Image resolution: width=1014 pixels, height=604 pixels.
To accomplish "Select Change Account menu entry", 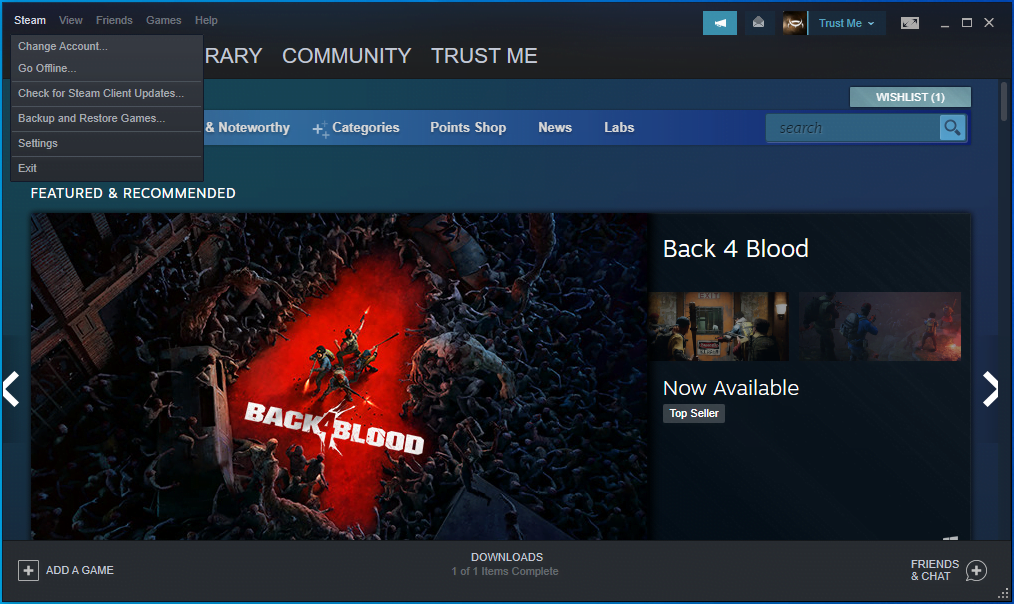I will pos(107,46).
